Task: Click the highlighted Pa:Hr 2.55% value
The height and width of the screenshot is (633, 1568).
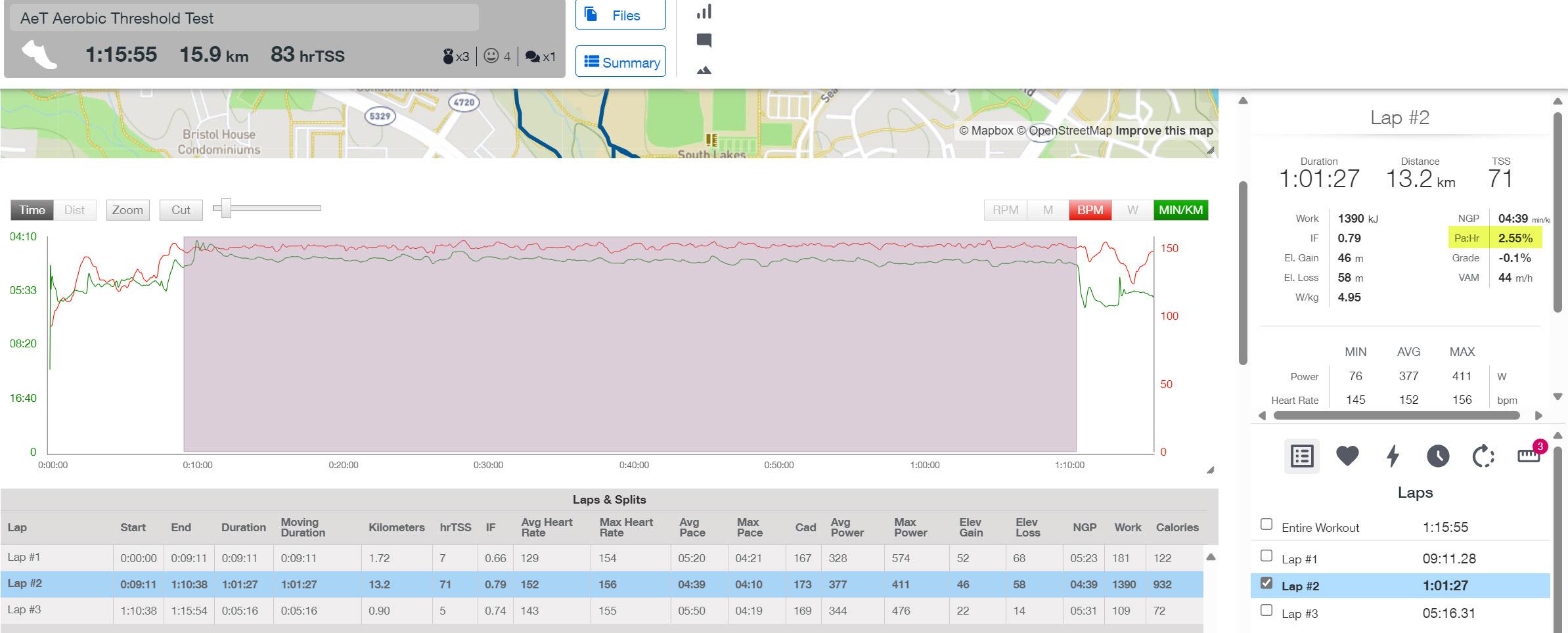Action: pyautogui.click(x=1515, y=238)
